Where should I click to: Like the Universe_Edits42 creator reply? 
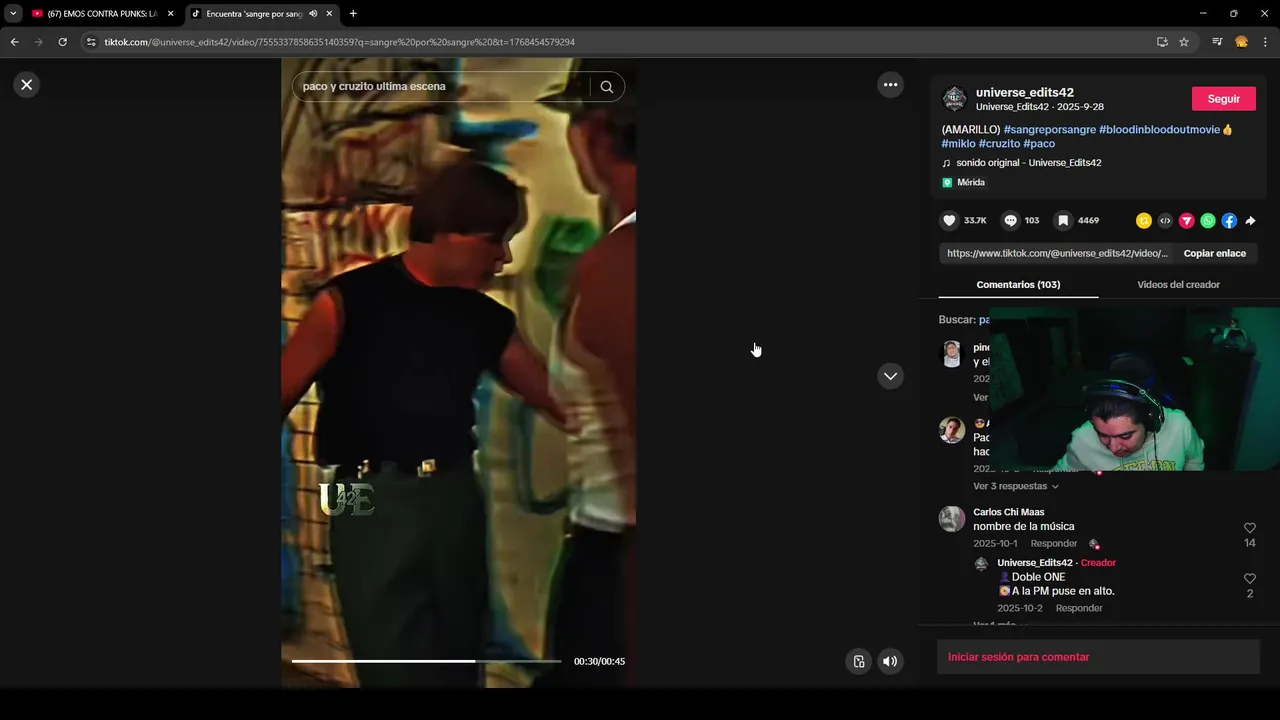[x=1249, y=579]
